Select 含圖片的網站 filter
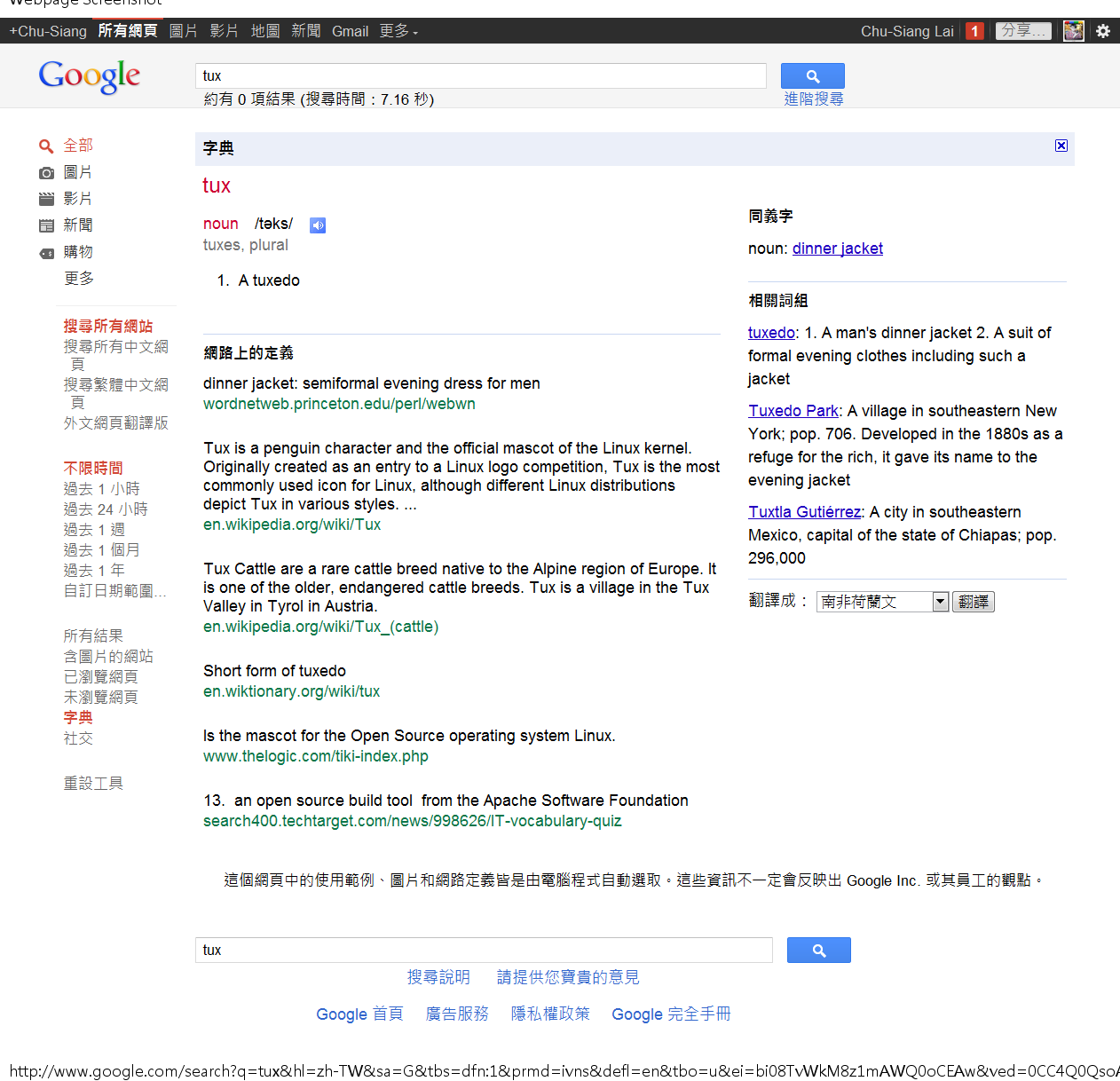 108,656
